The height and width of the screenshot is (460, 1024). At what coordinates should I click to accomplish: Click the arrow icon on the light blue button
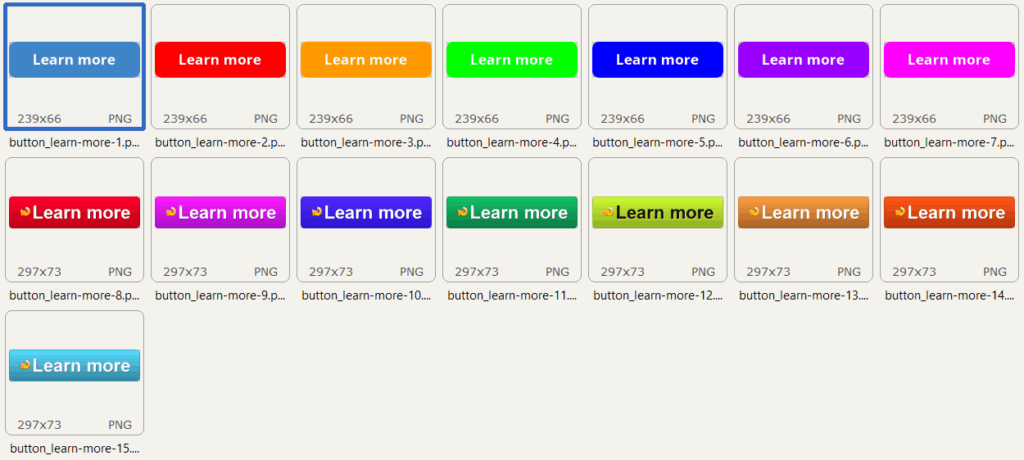coord(25,365)
